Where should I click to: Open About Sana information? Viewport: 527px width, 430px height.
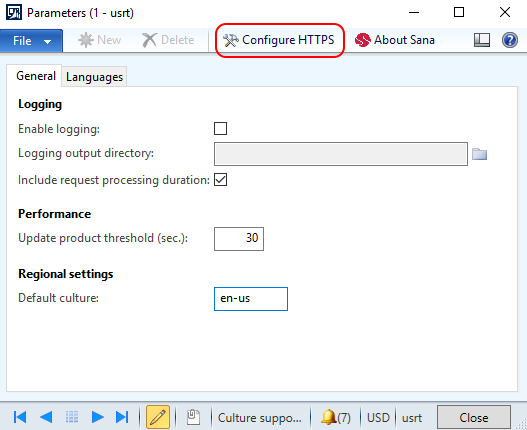395,40
